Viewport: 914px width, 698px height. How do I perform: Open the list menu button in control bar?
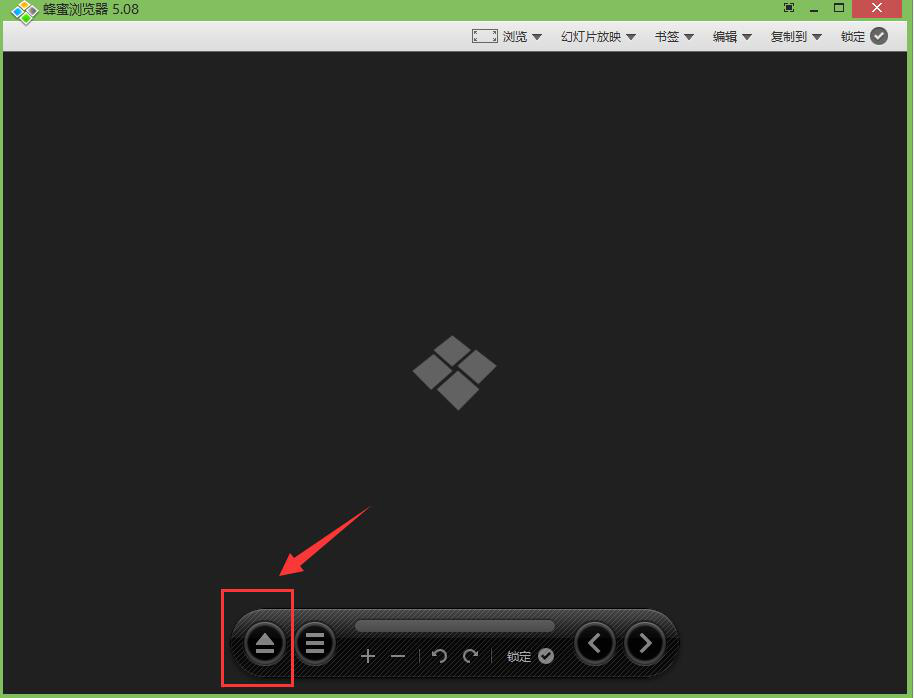point(315,643)
